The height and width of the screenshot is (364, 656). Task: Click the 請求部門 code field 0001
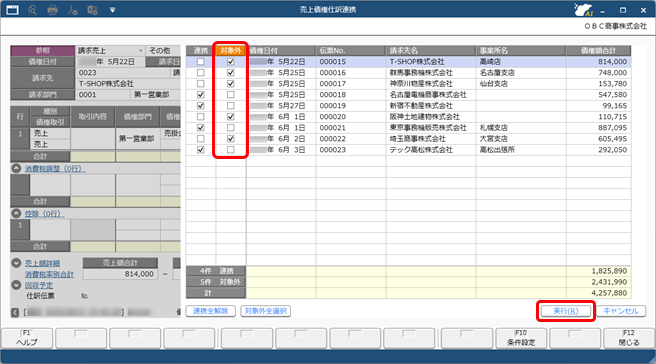(103, 95)
